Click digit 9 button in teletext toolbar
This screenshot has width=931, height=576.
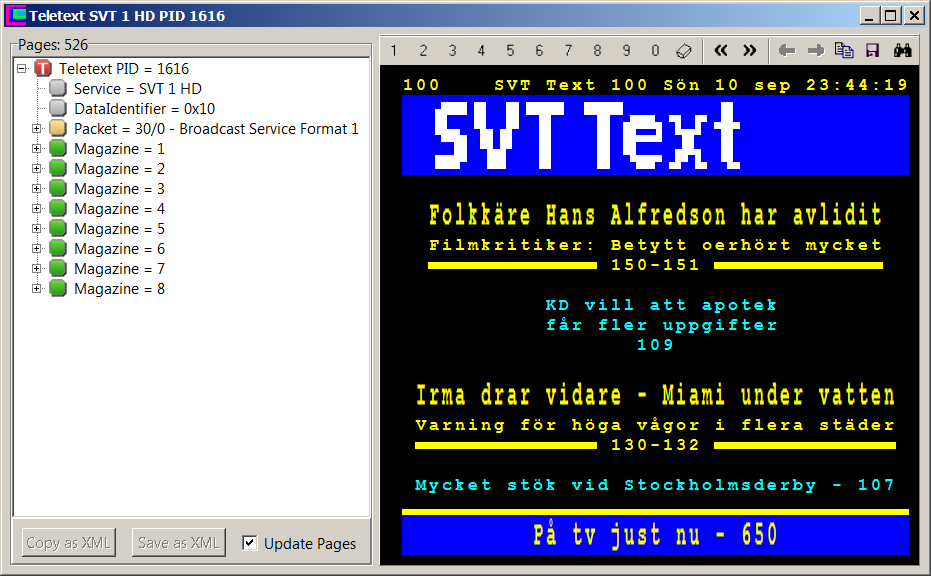click(x=626, y=50)
